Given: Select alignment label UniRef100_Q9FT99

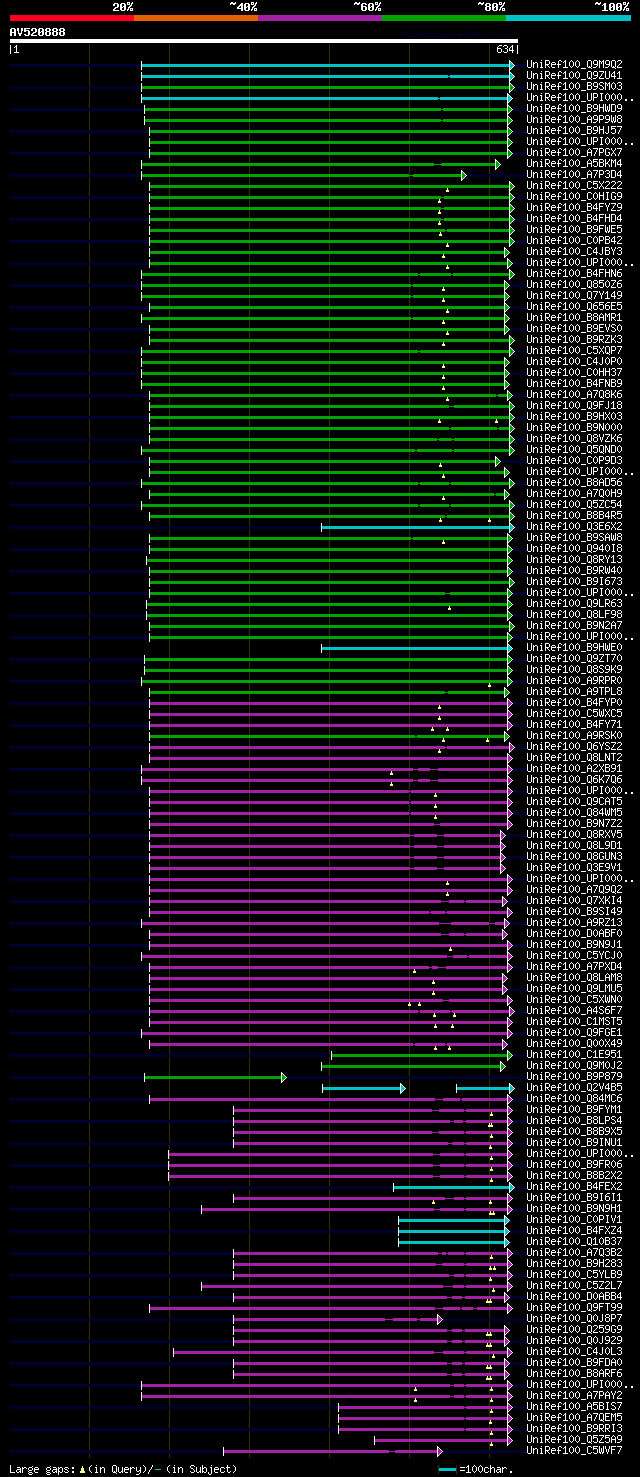Looking at the screenshot, I should (574, 1308).
